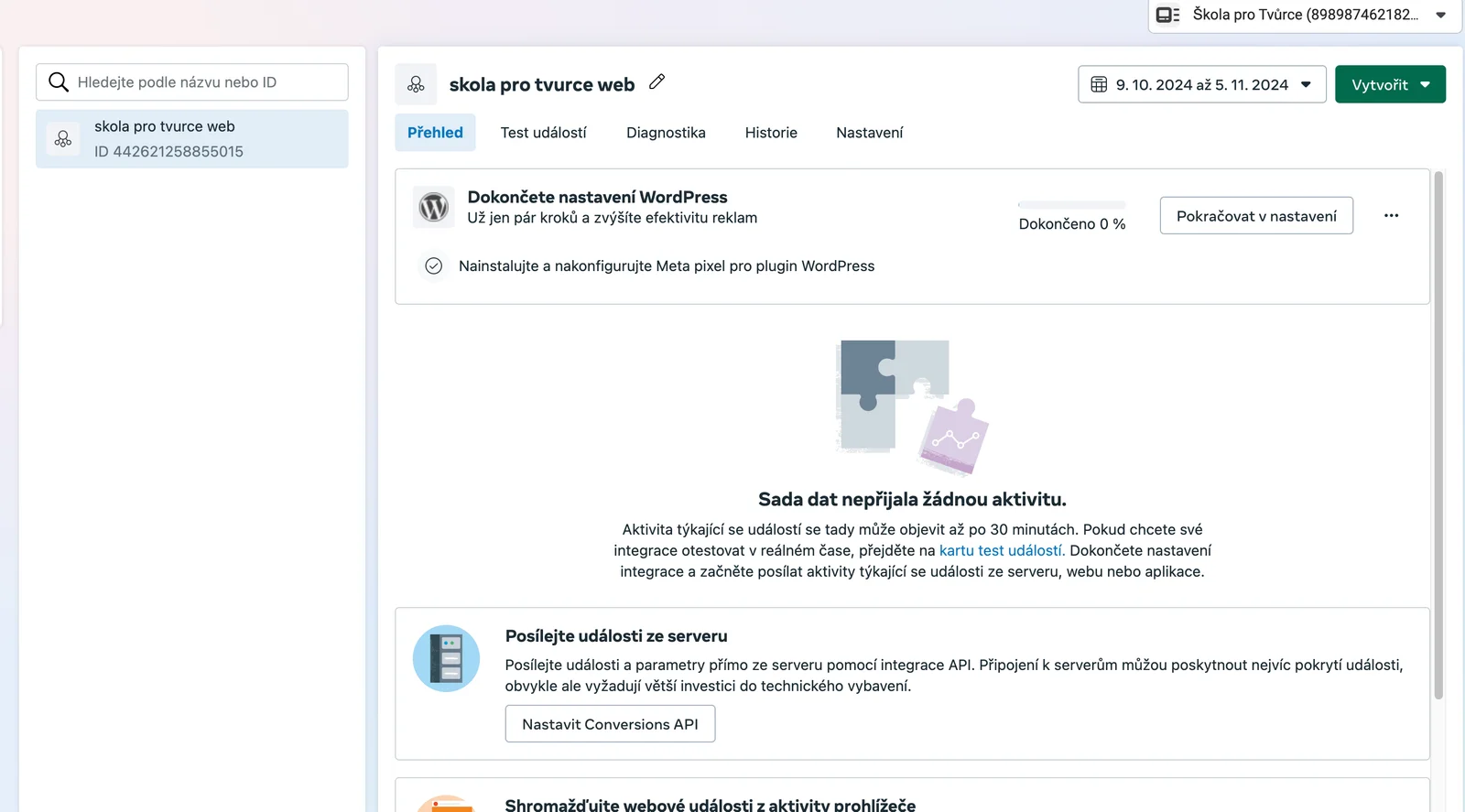This screenshot has width=1465, height=812.
Task: Expand the Škola pro Tvůrce account selector
Action: (1305, 16)
